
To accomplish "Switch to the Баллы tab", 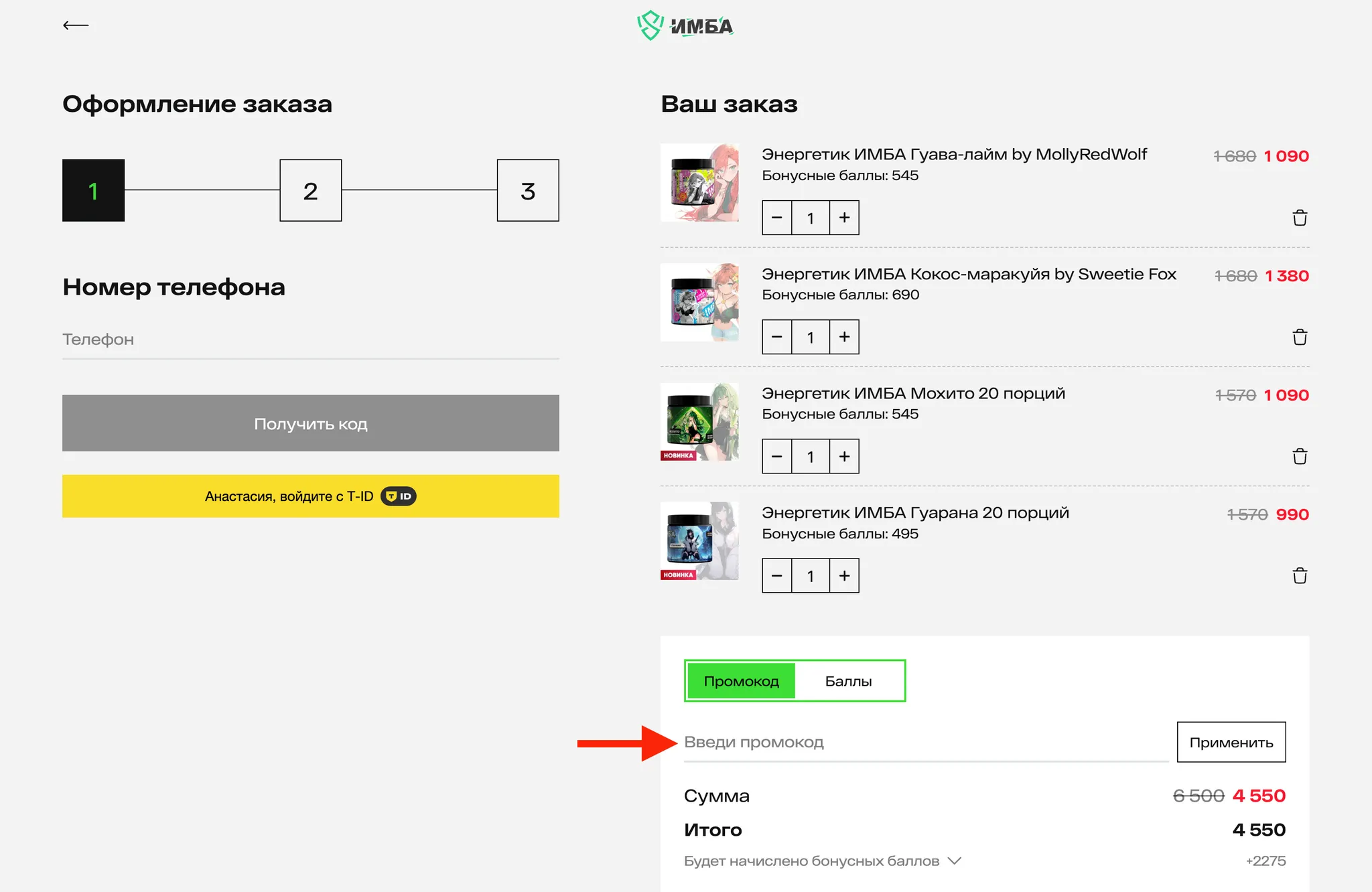I will [848, 681].
